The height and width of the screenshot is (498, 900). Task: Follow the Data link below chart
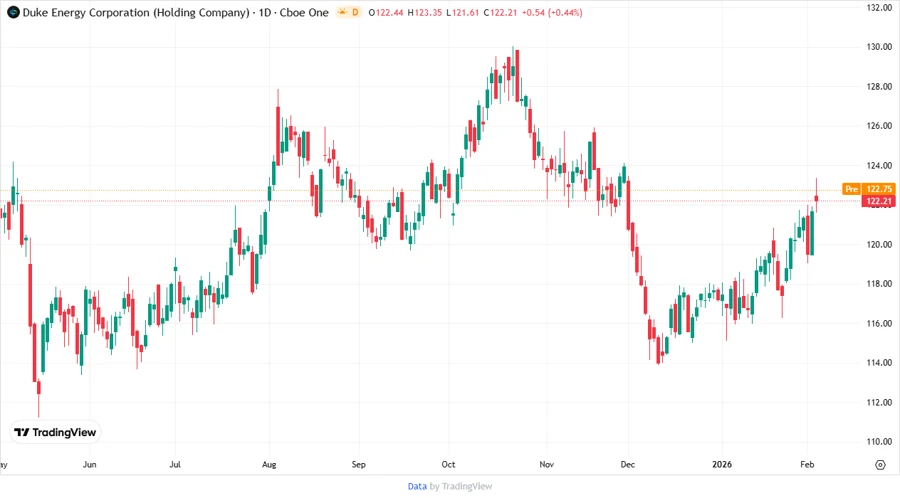coord(417,486)
